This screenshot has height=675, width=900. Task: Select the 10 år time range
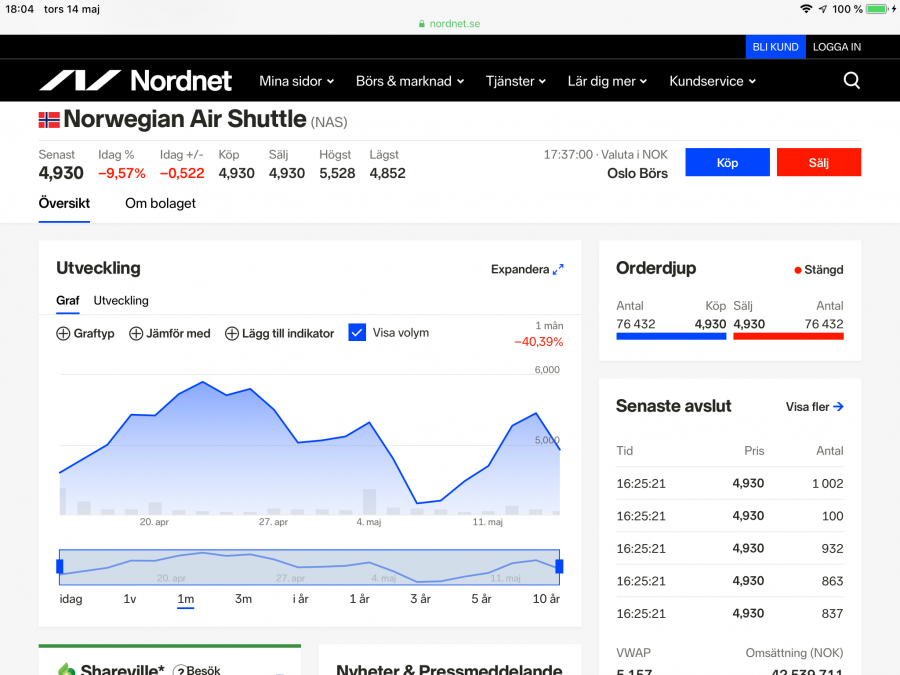tap(546, 599)
